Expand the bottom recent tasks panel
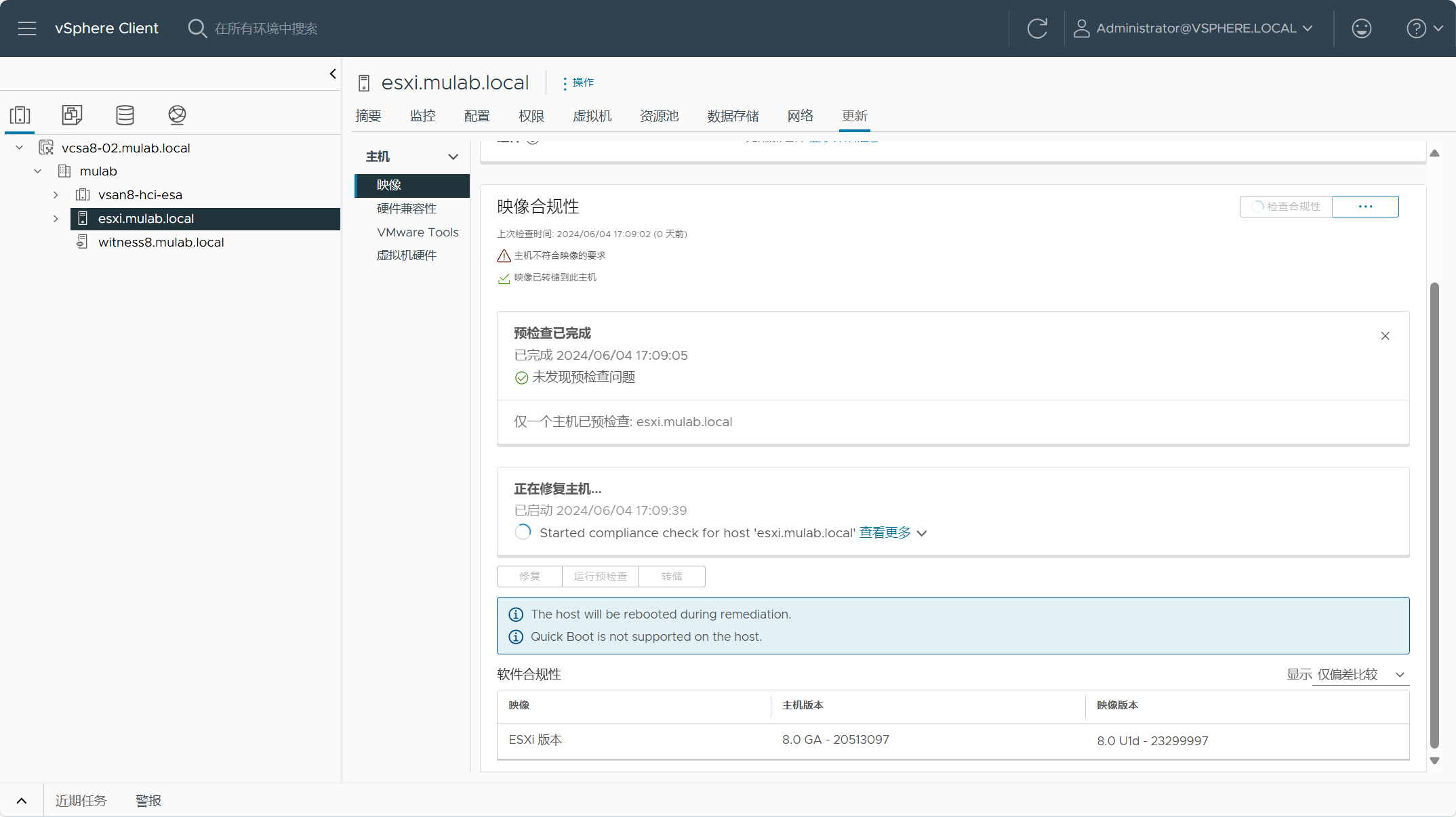 (x=22, y=801)
